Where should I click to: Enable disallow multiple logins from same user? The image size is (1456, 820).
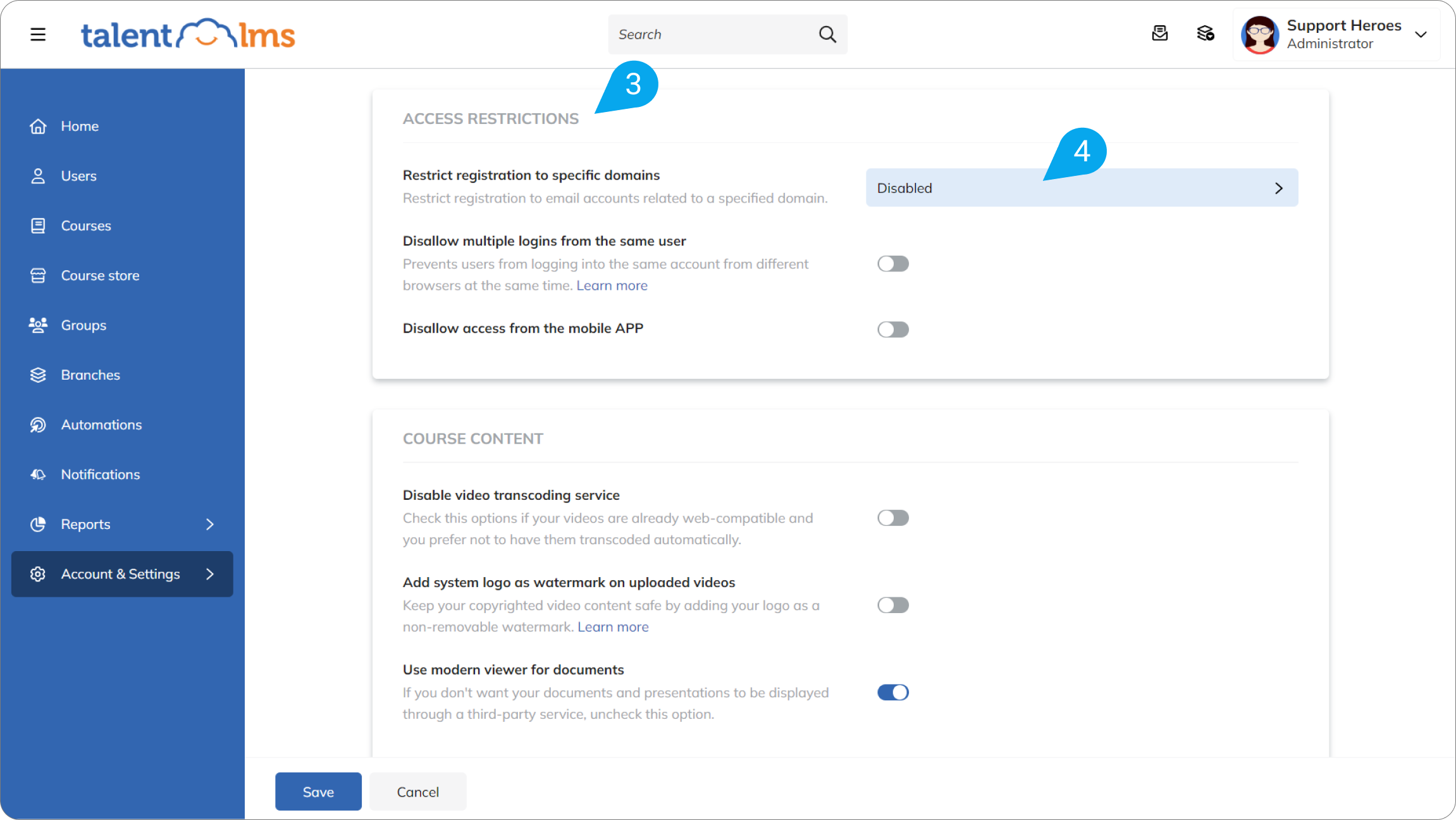point(893,263)
